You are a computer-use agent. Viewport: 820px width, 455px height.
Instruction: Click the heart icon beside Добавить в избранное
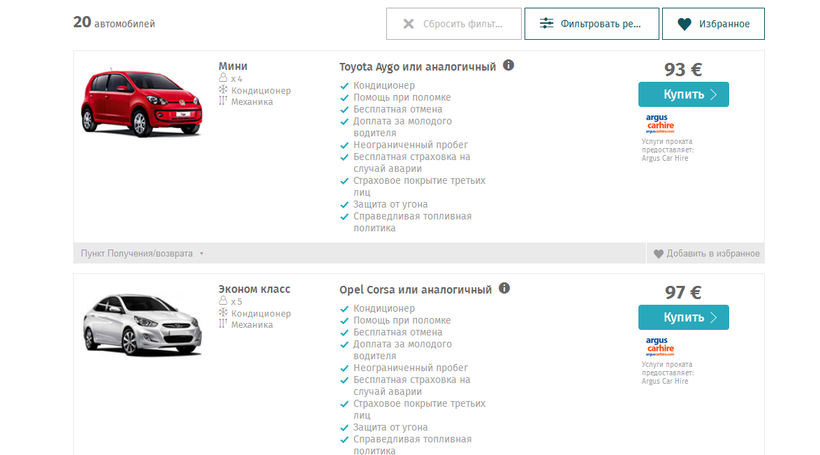pyautogui.click(x=658, y=254)
